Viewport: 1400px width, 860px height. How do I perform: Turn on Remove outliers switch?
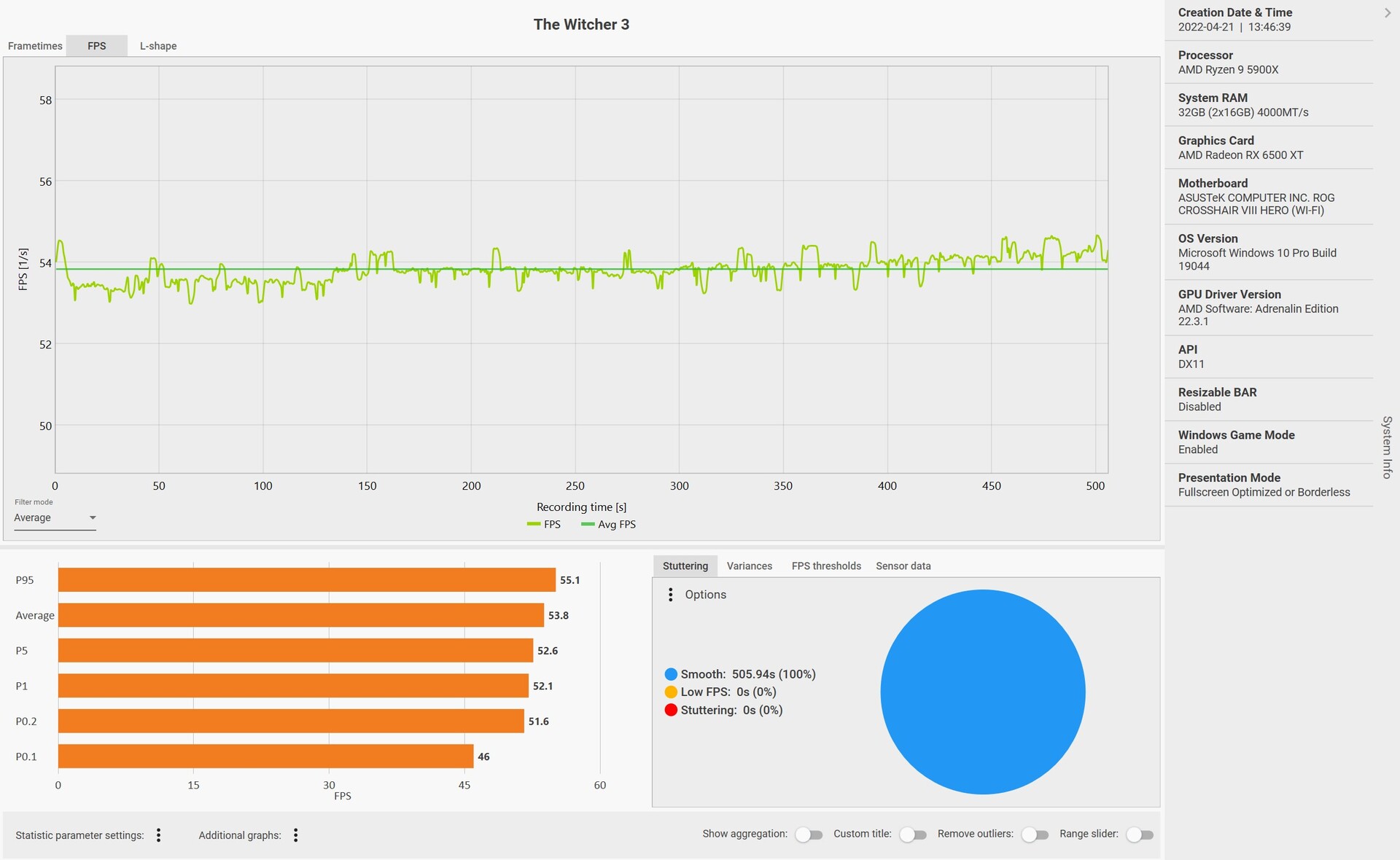[x=1034, y=834]
